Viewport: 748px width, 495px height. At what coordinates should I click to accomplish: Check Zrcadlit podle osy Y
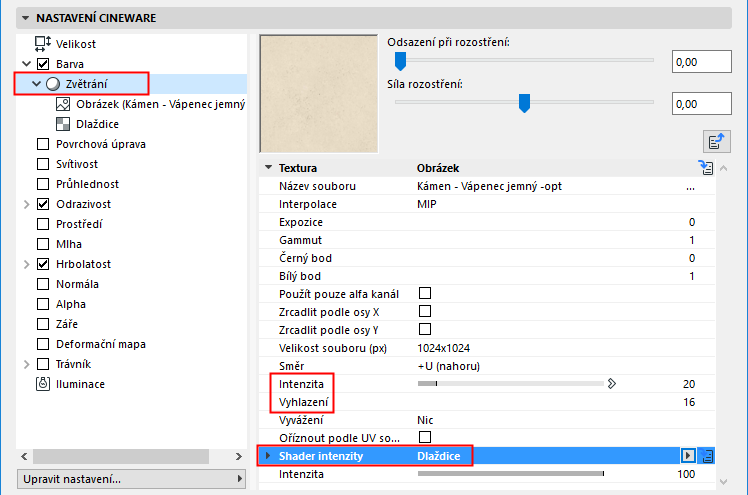(425, 329)
